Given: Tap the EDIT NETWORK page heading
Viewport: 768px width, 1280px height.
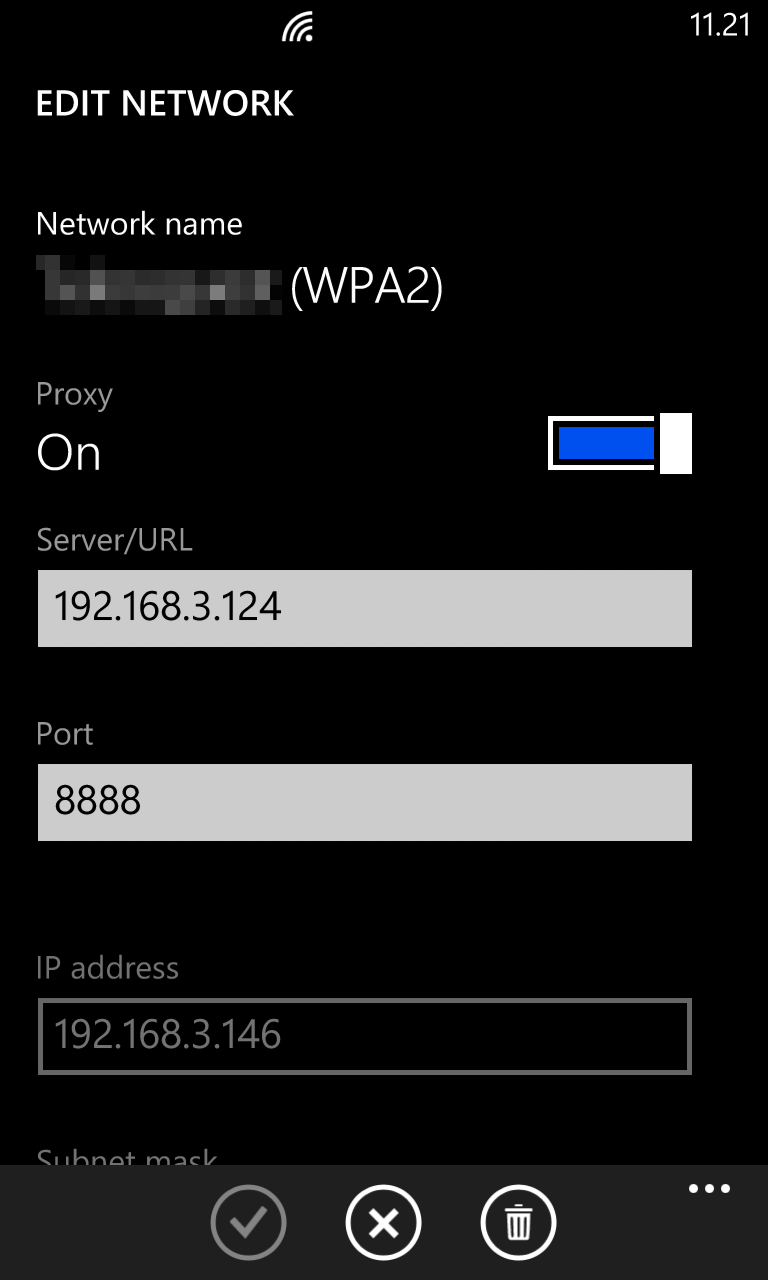Looking at the screenshot, I should coord(165,104).
